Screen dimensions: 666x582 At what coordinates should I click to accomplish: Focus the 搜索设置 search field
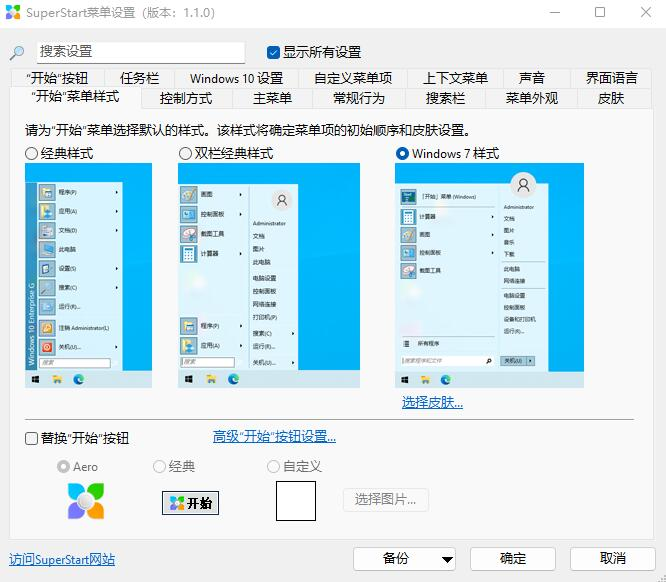click(x=141, y=52)
